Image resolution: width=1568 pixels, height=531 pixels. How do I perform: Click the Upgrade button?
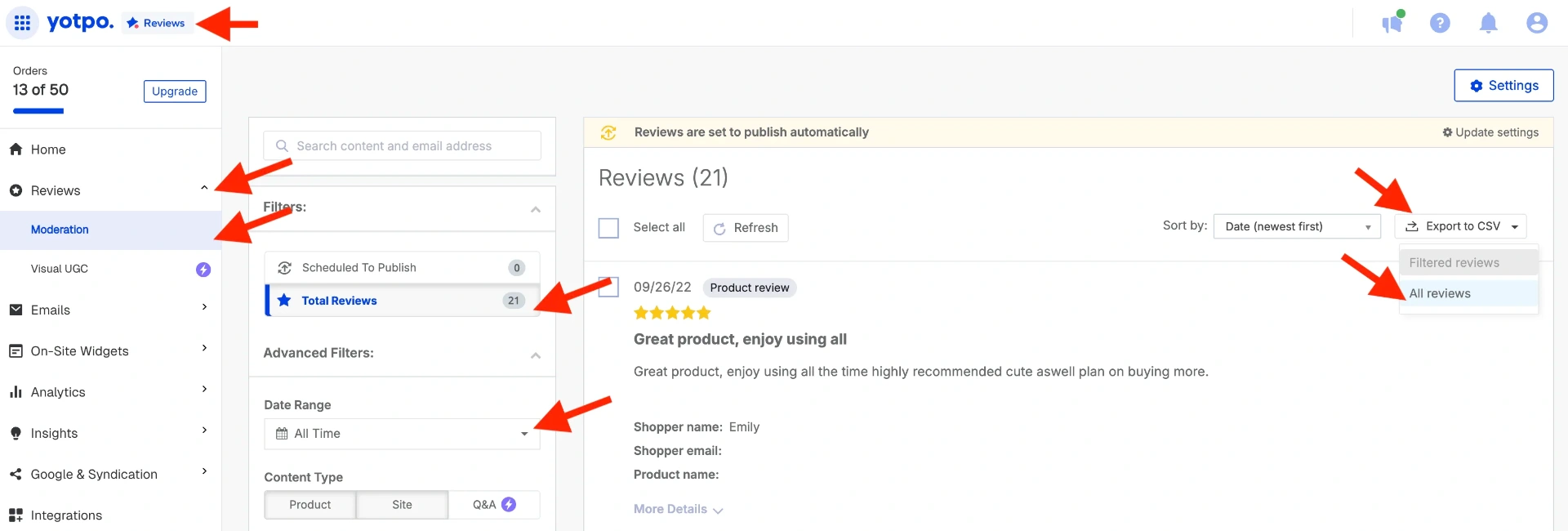pyautogui.click(x=175, y=91)
